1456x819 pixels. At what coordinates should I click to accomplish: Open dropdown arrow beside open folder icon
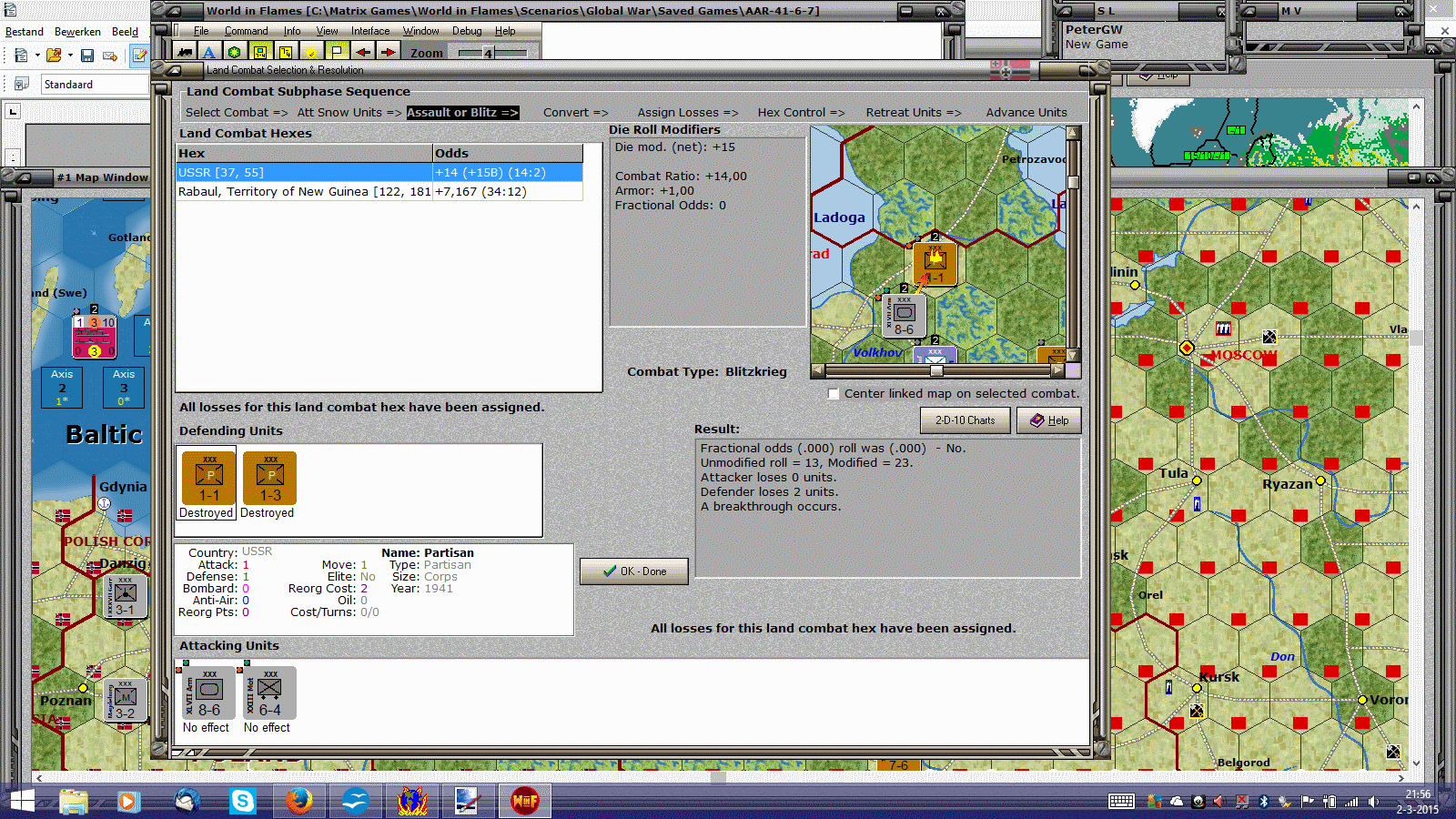(x=70, y=56)
